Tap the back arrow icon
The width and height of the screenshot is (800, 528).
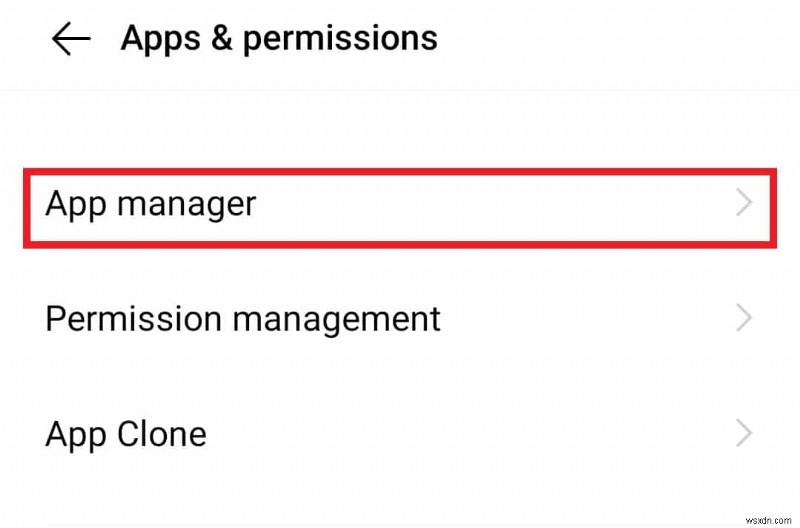click(70, 39)
